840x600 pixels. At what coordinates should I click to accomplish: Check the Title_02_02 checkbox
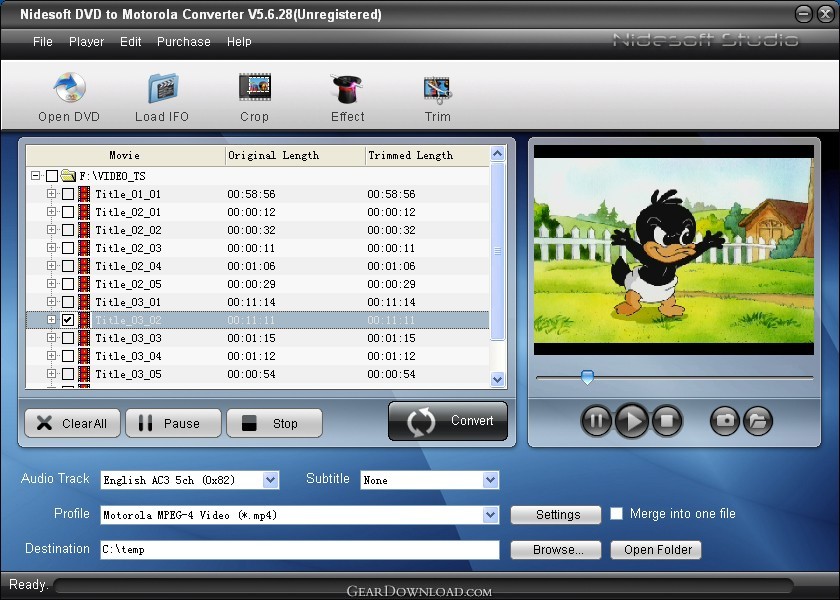click(68, 230)
